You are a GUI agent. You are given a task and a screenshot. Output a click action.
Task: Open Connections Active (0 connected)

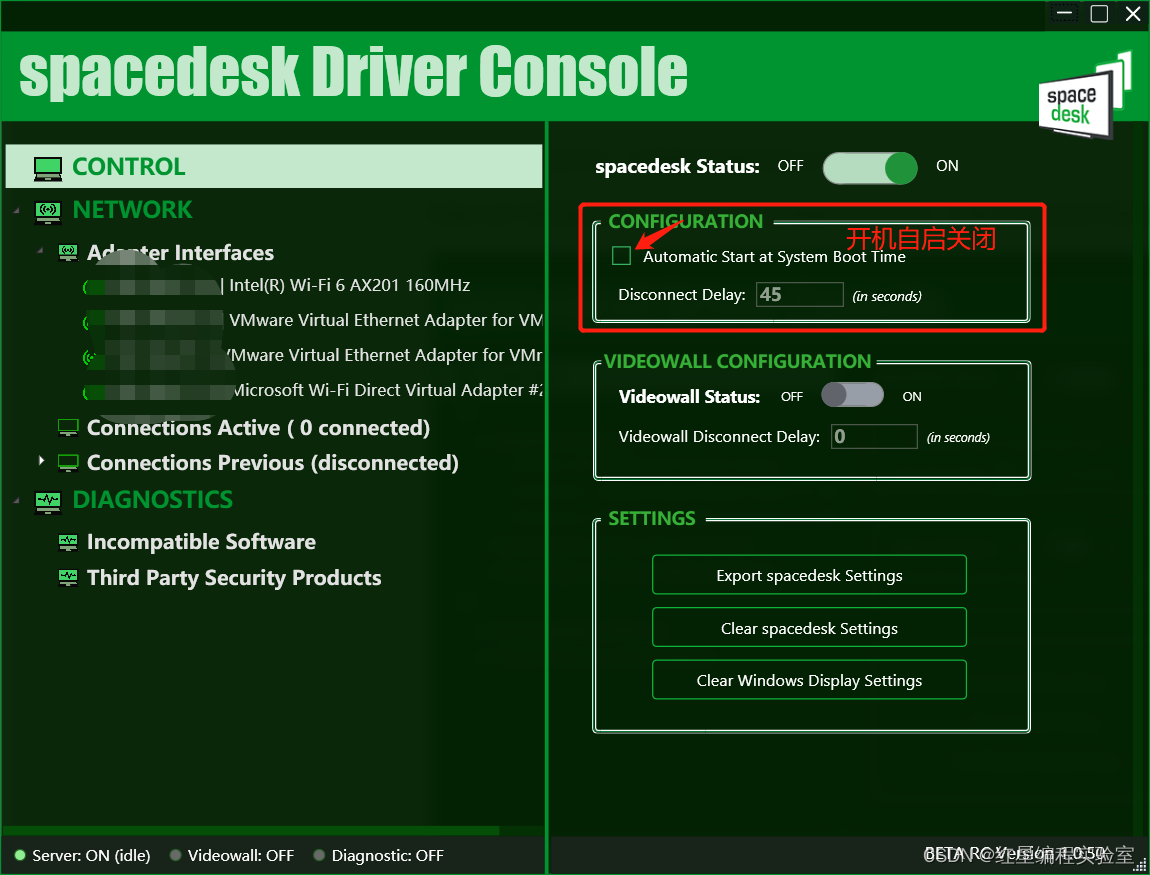pos(258,428)
